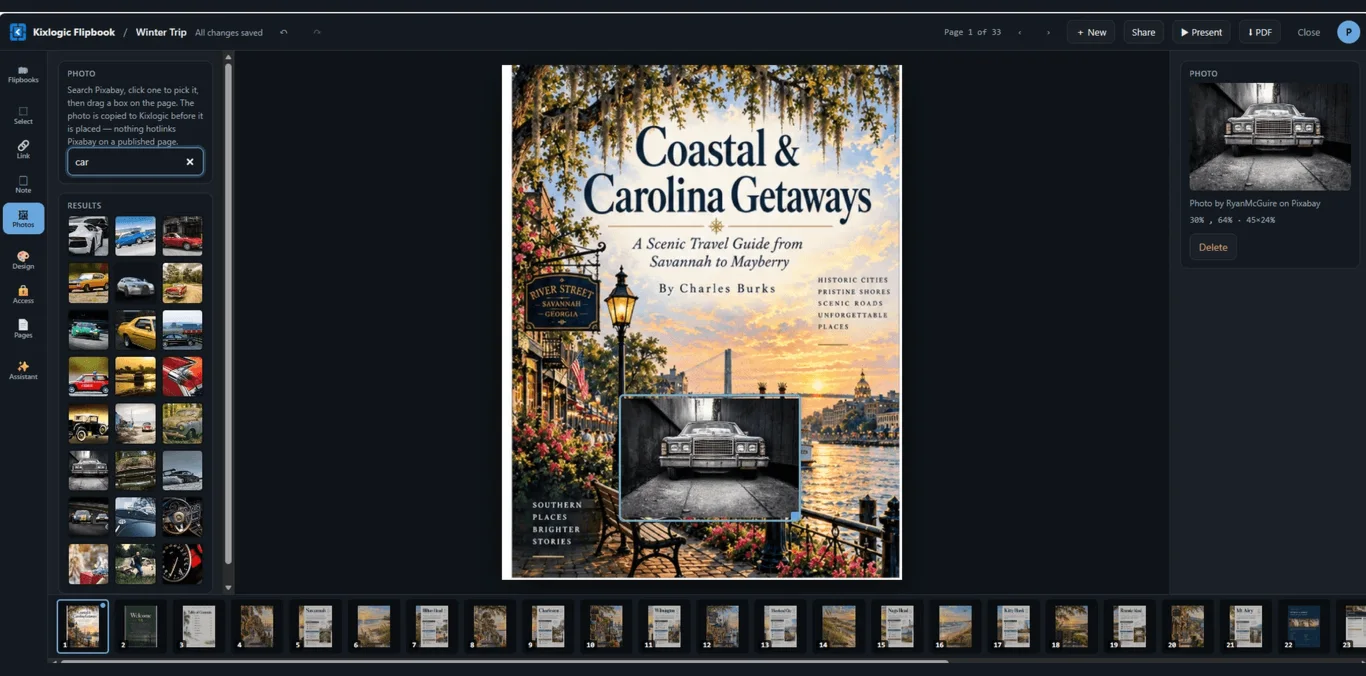Click the 'All changes saved' status

(229, 32)
